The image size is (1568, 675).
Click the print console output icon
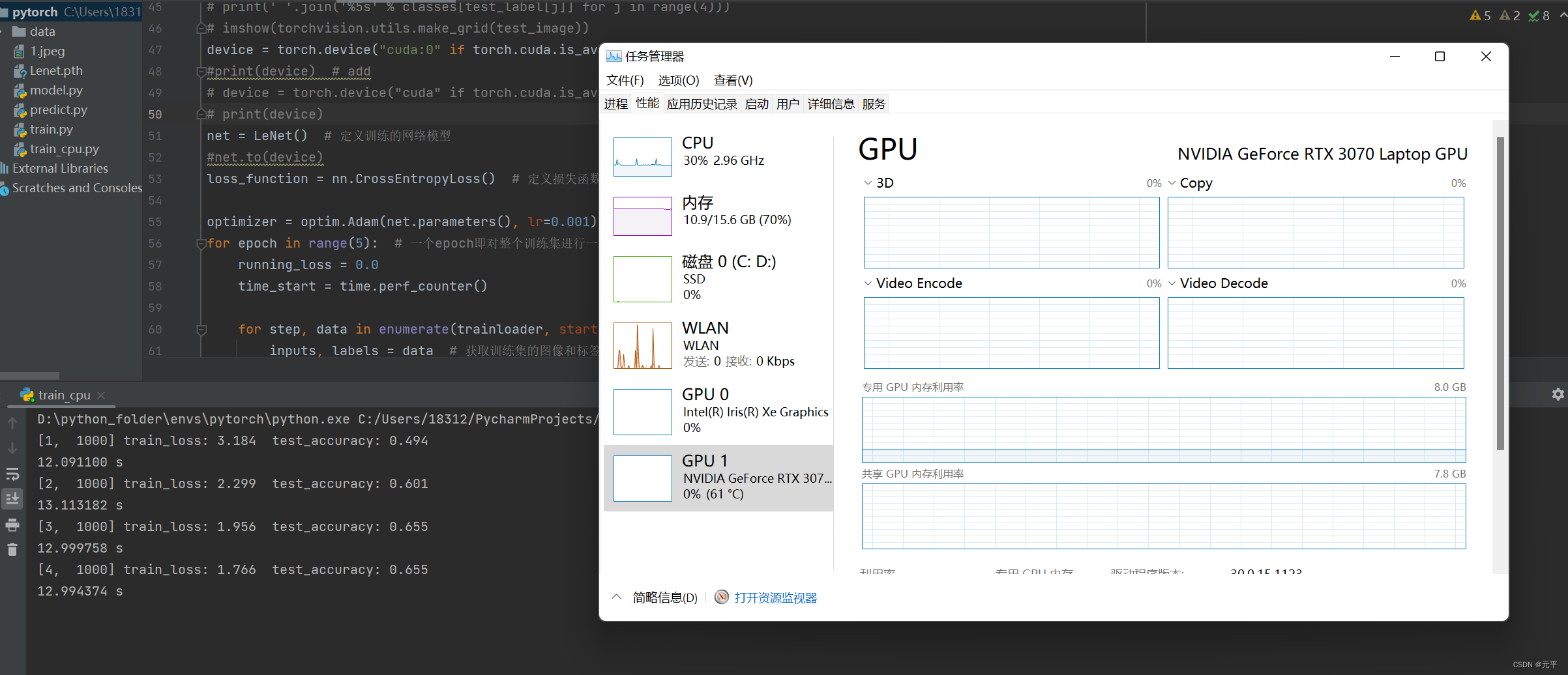tap(12, 525)
